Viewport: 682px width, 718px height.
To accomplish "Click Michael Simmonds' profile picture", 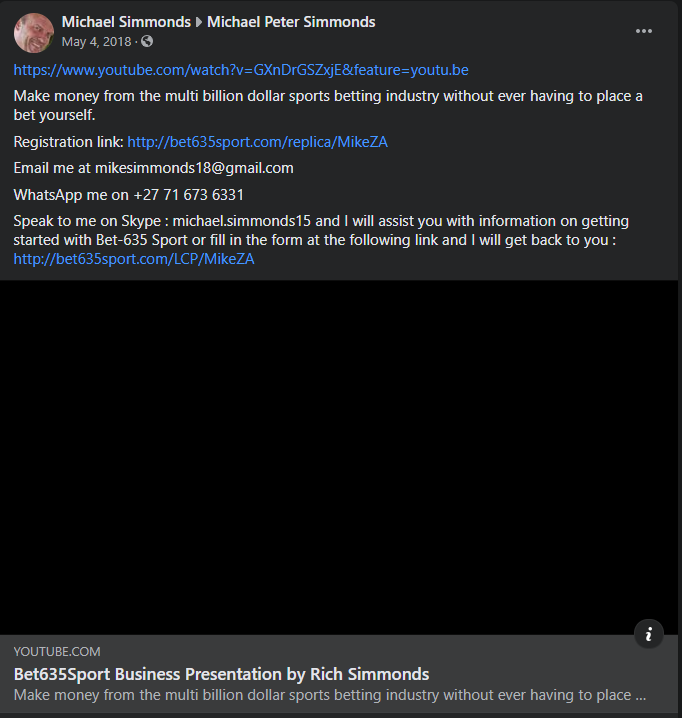I will point(33,32).
